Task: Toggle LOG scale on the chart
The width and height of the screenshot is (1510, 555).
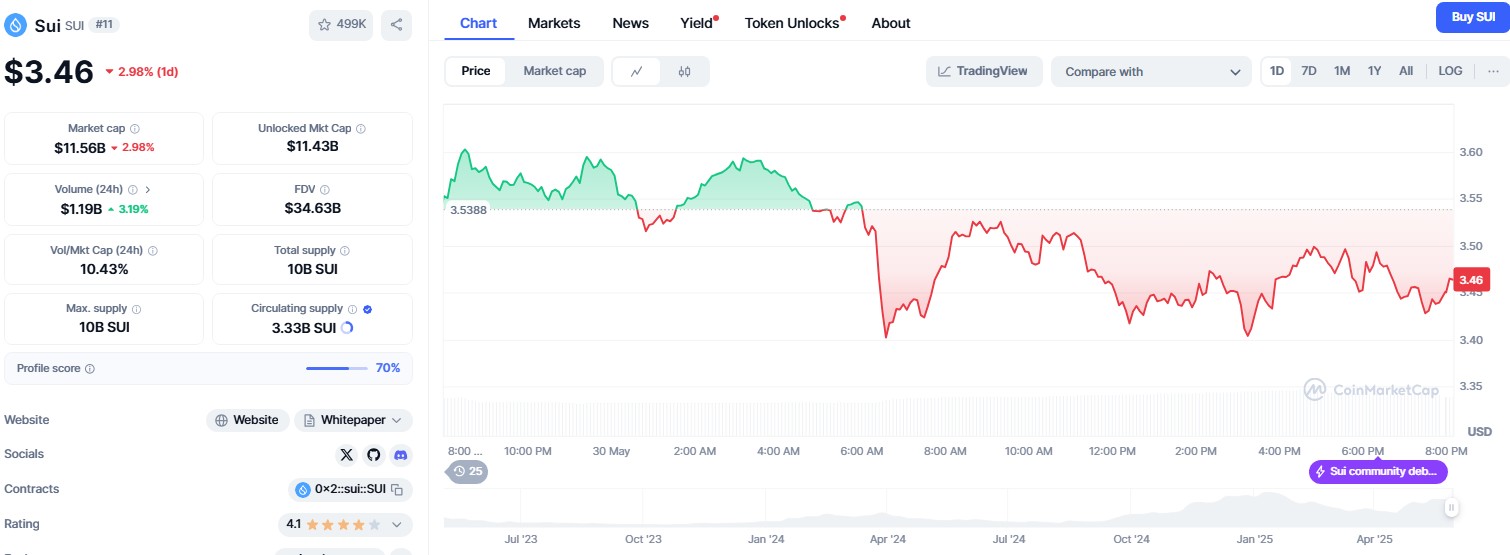Action: pos(1450,71)
